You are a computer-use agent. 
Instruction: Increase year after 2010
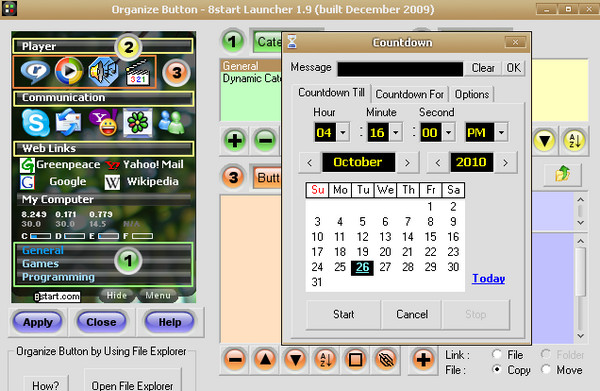pos(505,163)
